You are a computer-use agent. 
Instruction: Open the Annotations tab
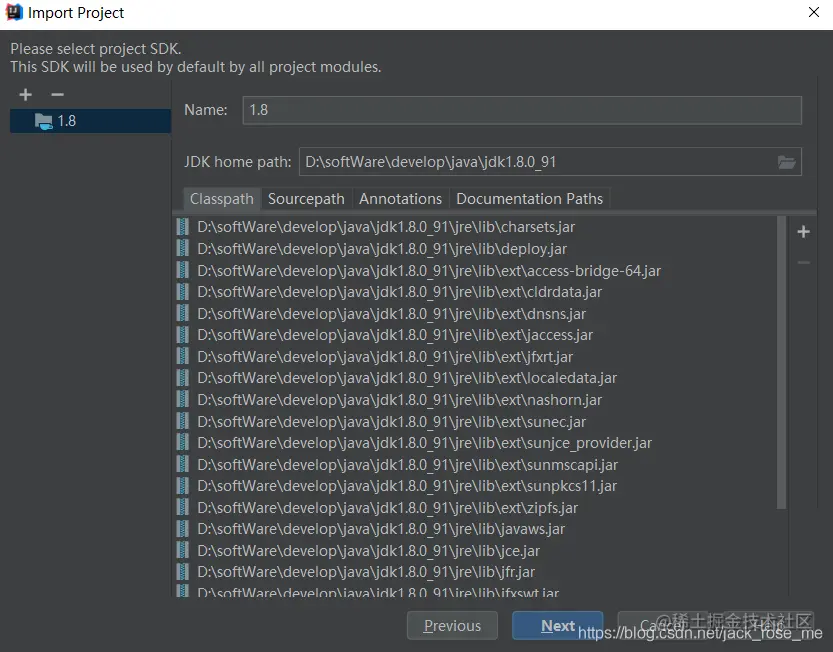point(400,199)
